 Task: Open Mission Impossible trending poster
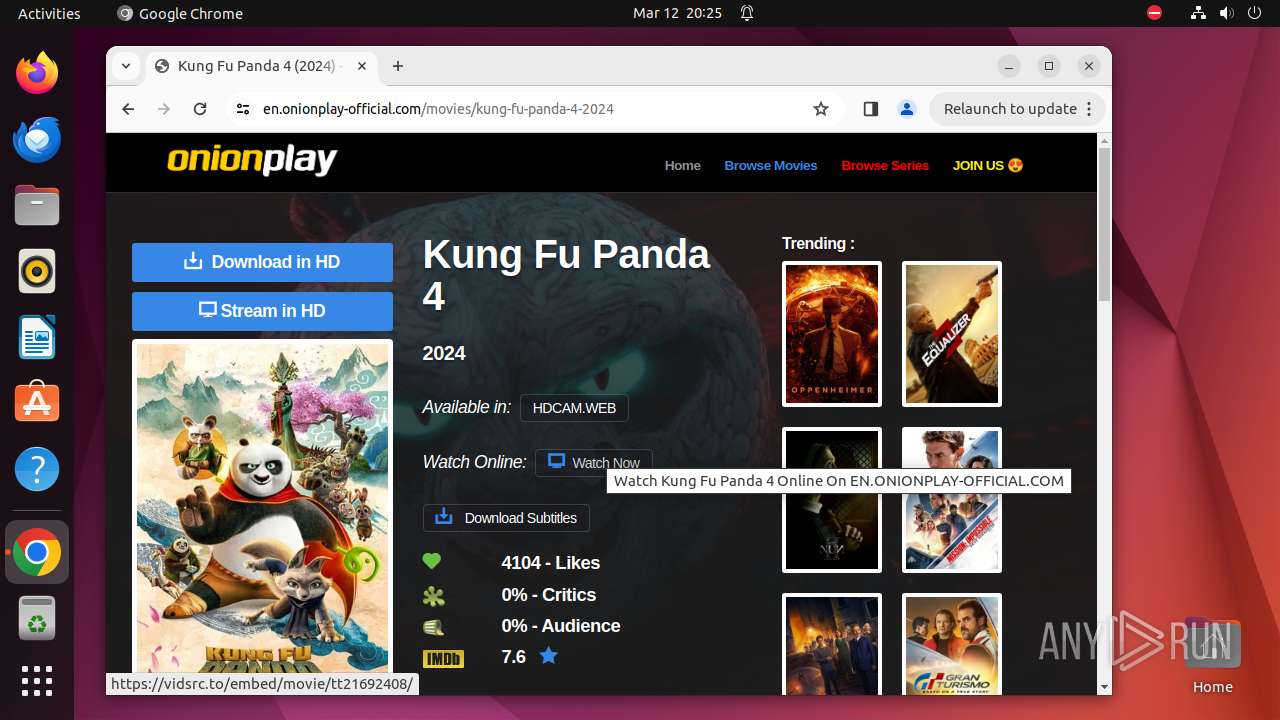click(x=952, y=500)
